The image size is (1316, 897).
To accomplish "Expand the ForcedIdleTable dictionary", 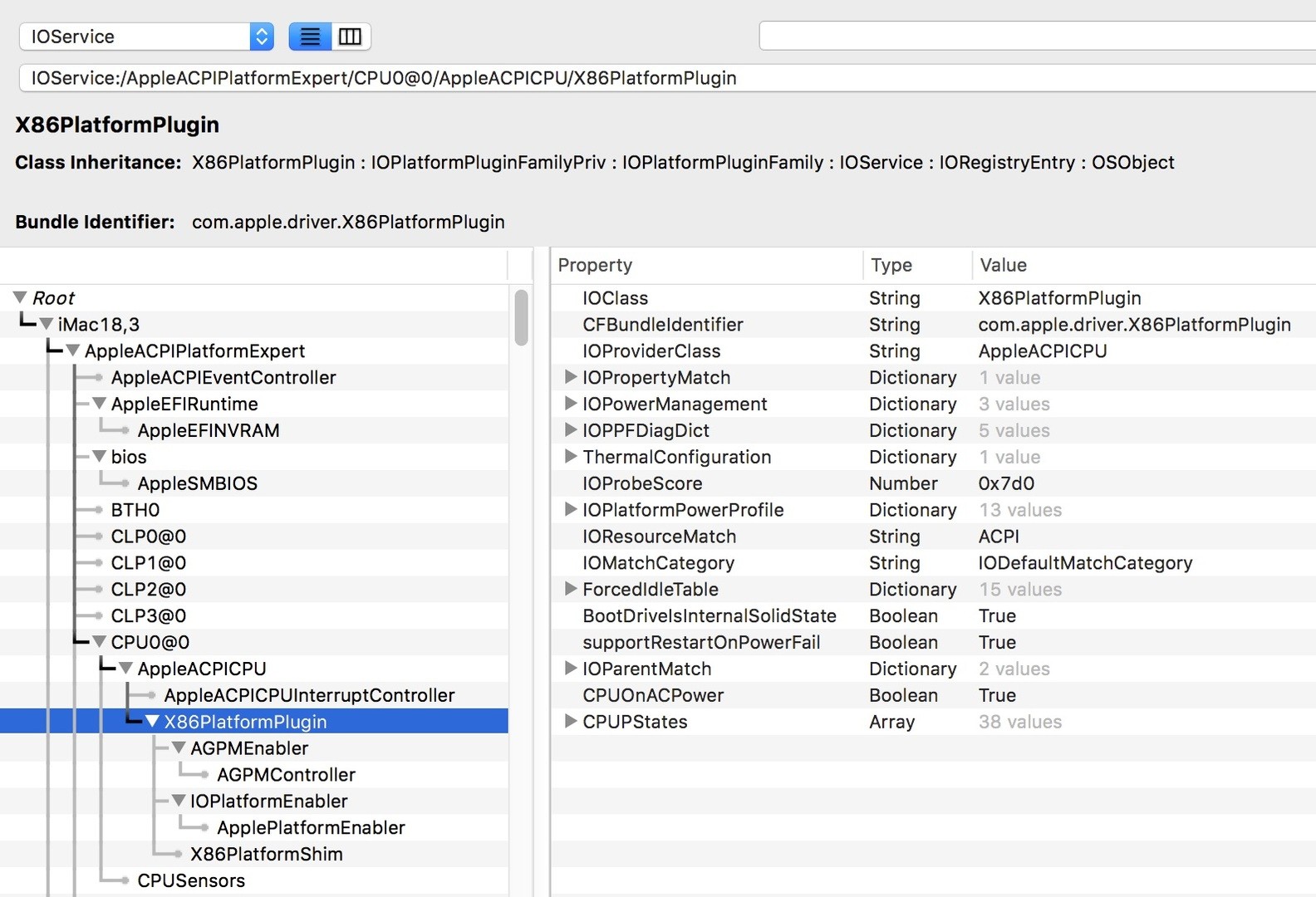I will coord(571,589).
